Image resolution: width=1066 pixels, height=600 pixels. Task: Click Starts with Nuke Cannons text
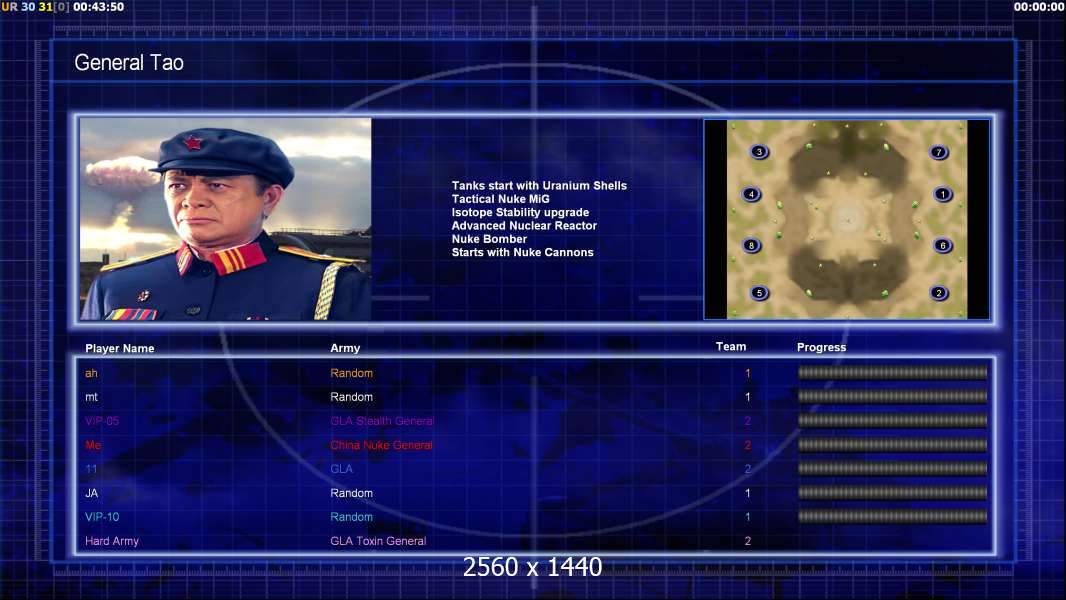coord(522,252)
